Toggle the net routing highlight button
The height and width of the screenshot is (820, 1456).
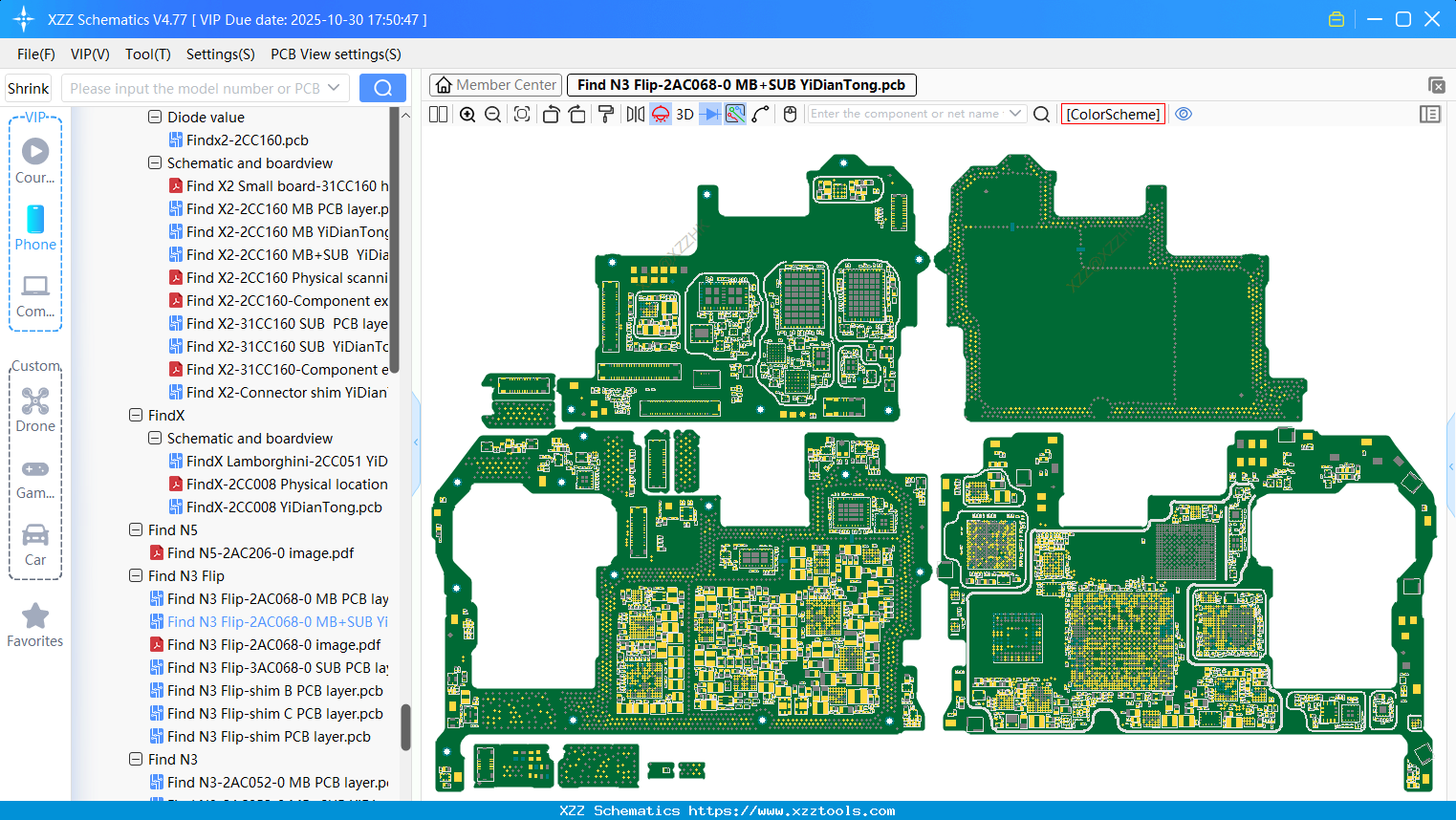coord(735,115)
